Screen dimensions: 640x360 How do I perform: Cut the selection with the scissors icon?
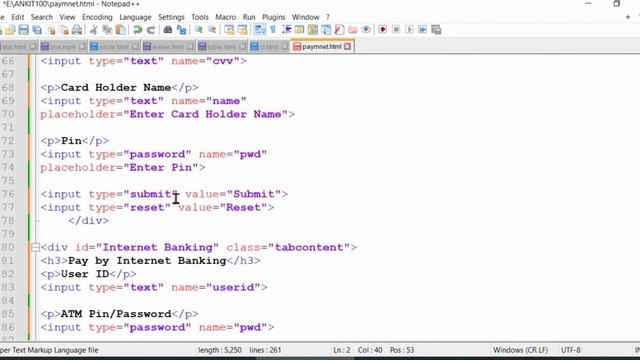tap(94, 30)
